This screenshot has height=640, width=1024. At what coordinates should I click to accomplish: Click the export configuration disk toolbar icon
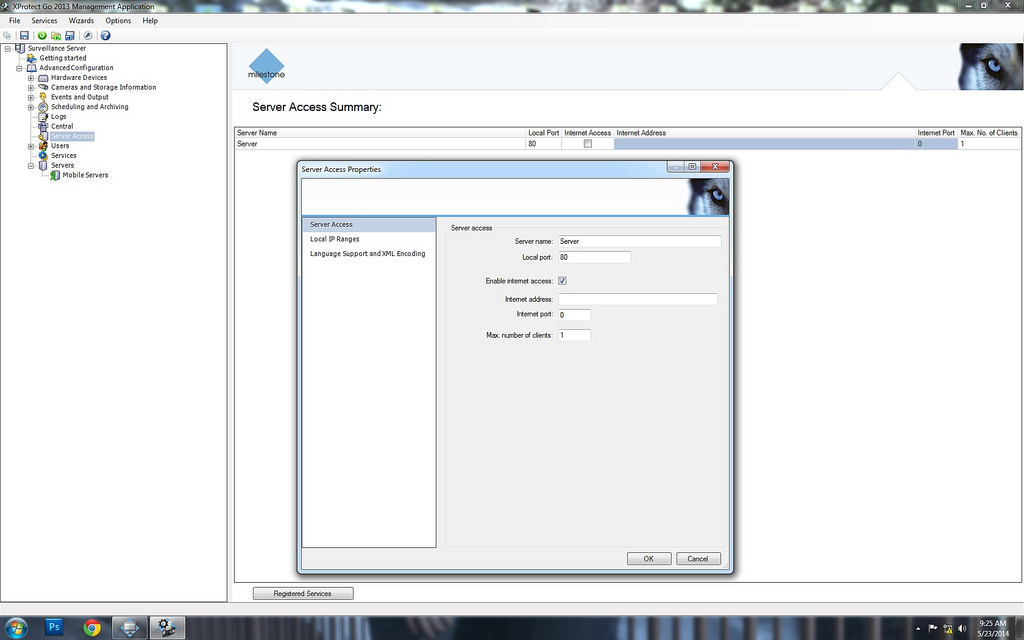point(70,35)
